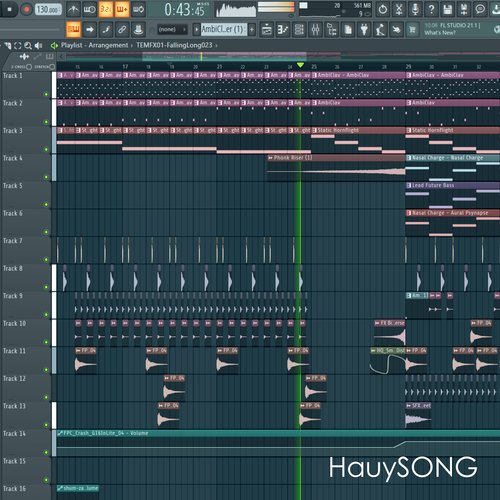Click the green playhead marker on timeline
Image resolution: width=500 pixels, height=500 pixels.
click(300, 65)
